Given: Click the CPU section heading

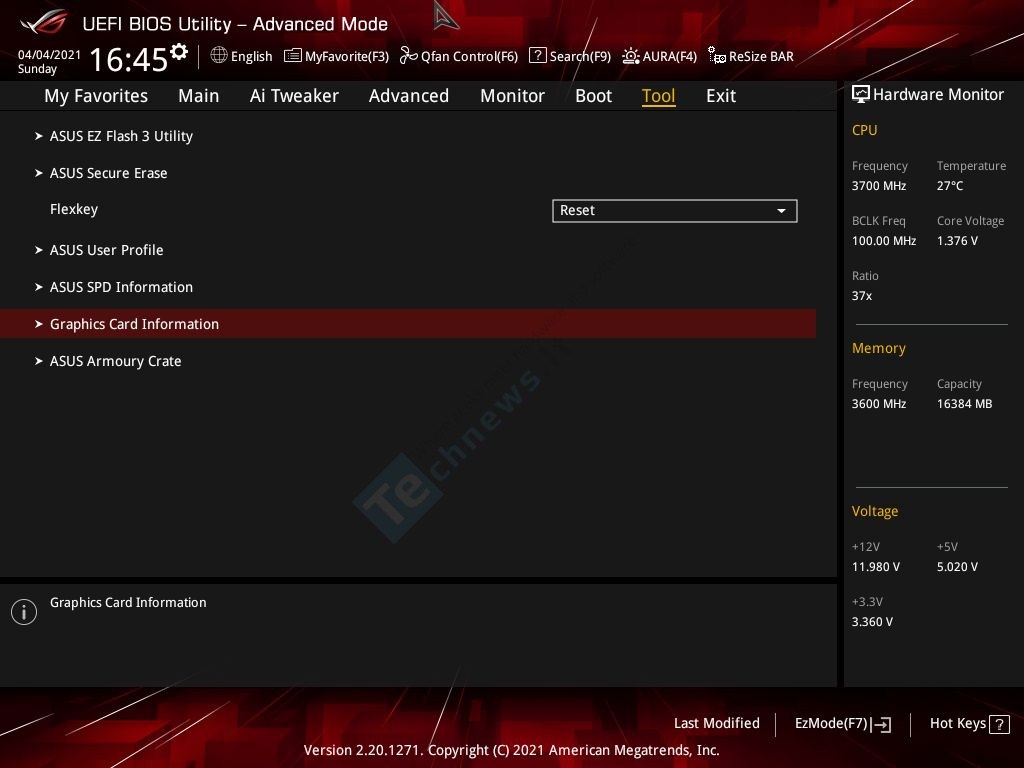Looking at the screenshot, I should [864, 130].
